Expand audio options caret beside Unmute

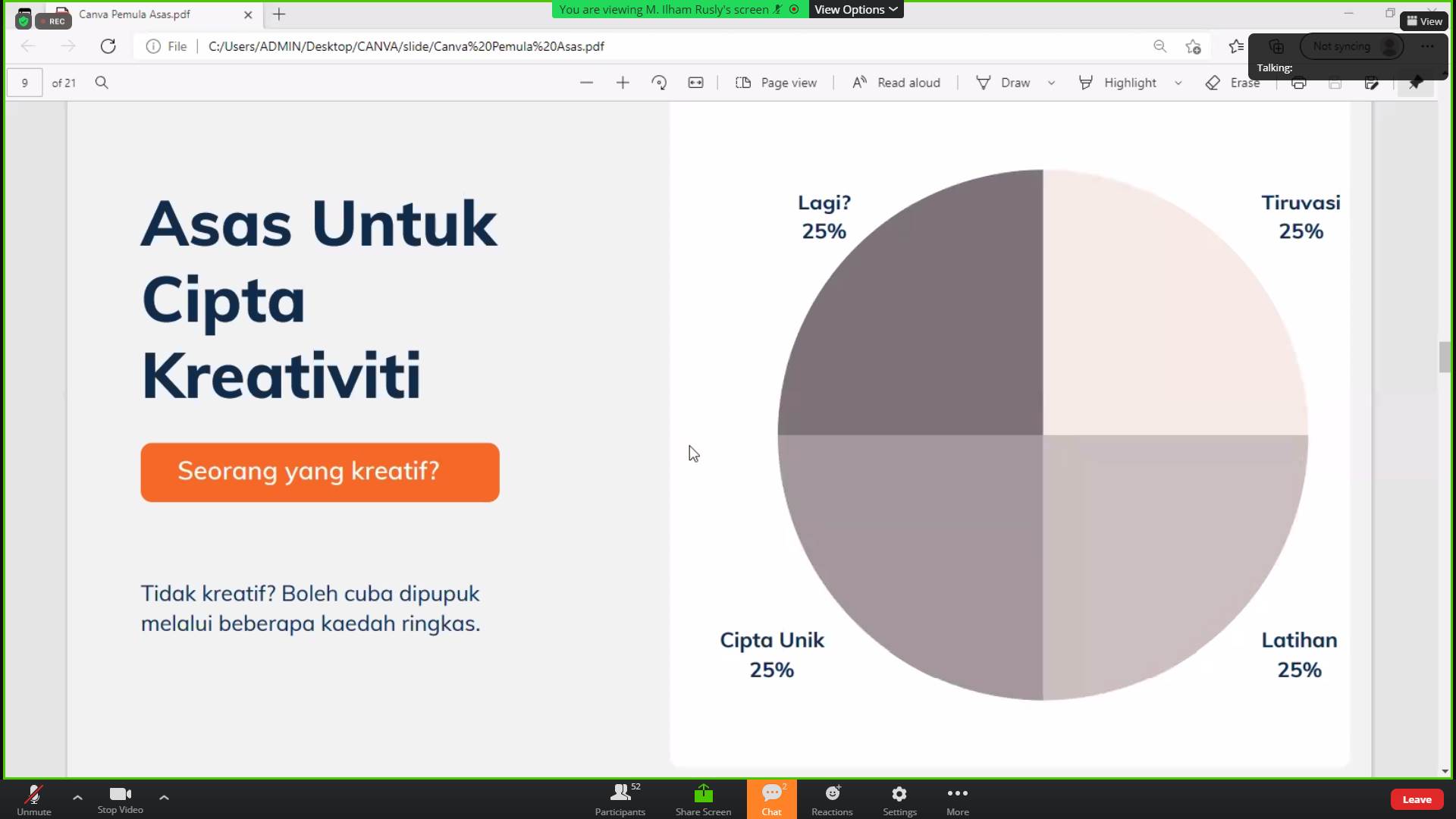coord(77,797)
